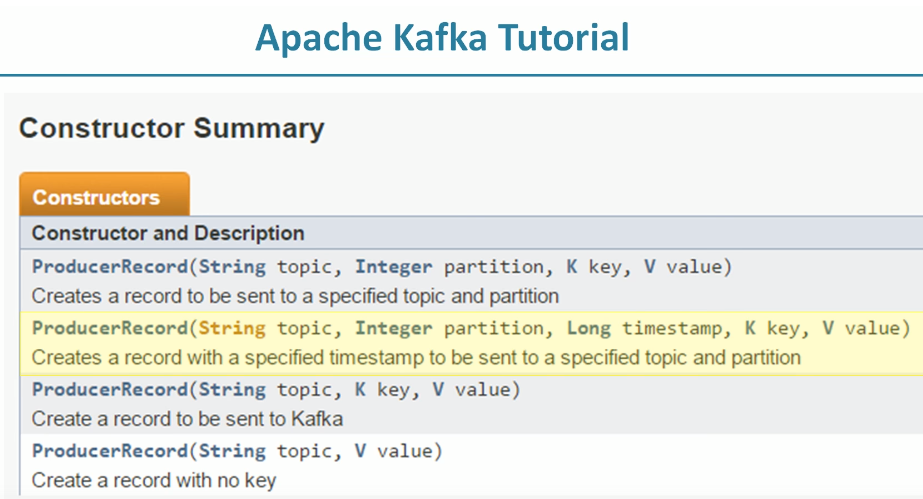The image size is (923, 499).
Task: Click description 'Create a record to be sent to Kafka'
Action: pyautogui.click(x=187, y=419)
